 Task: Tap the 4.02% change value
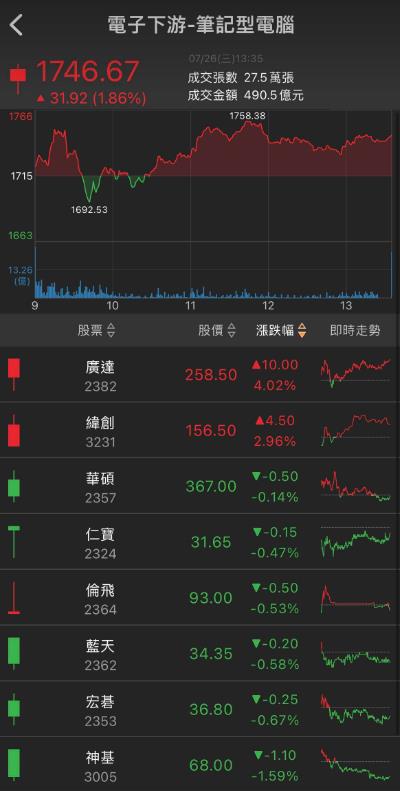coord(274,386)
